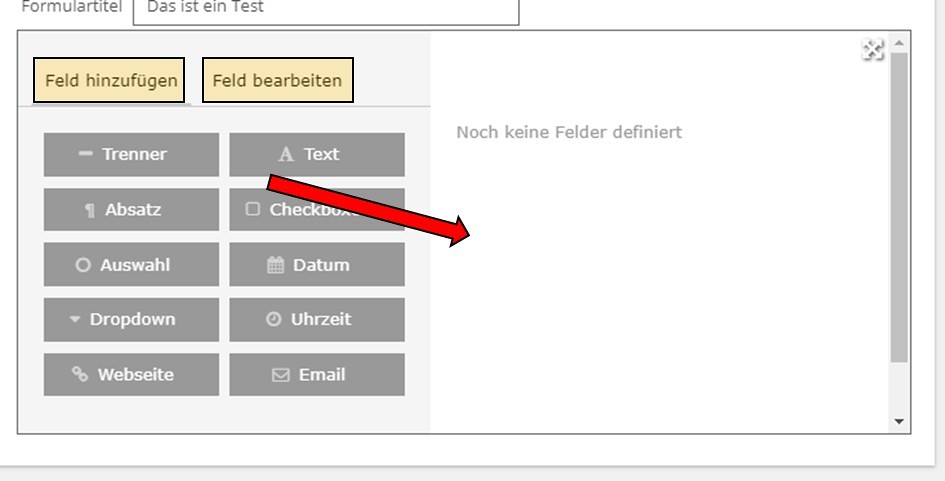Click the envelope Email field button
Screen dimensions: 945x481
pos(317,375)
